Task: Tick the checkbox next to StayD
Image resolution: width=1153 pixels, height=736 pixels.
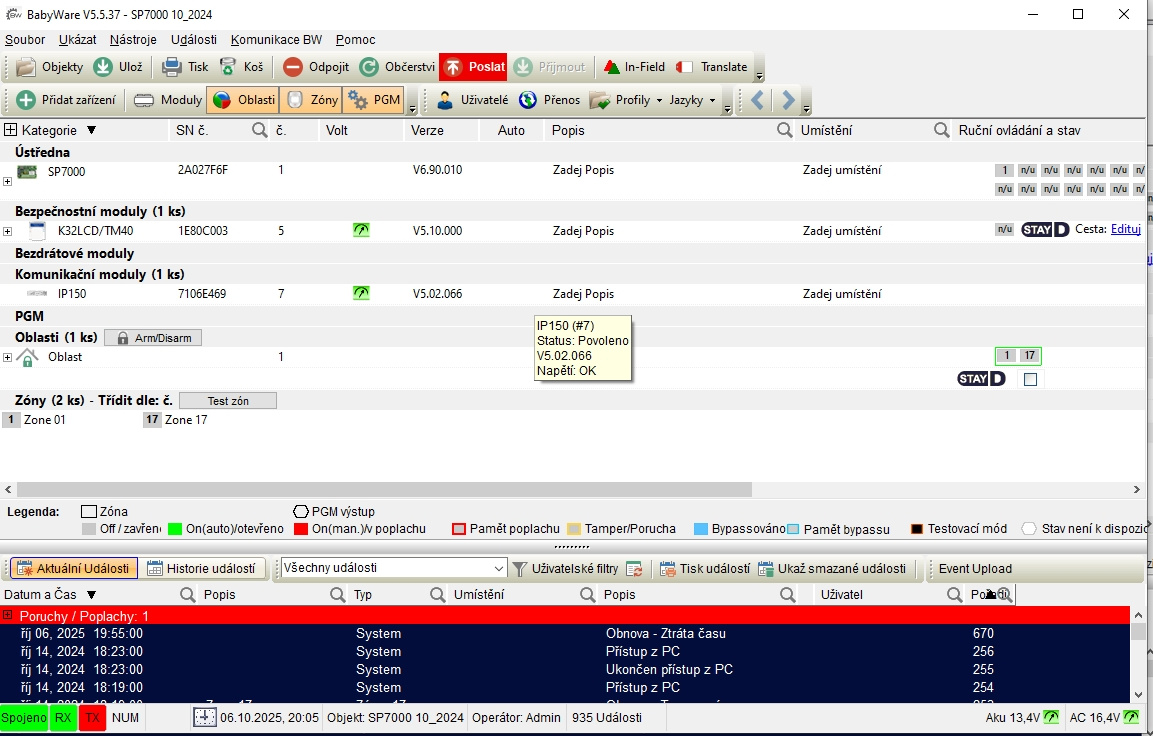Action: click(1031, 380)
